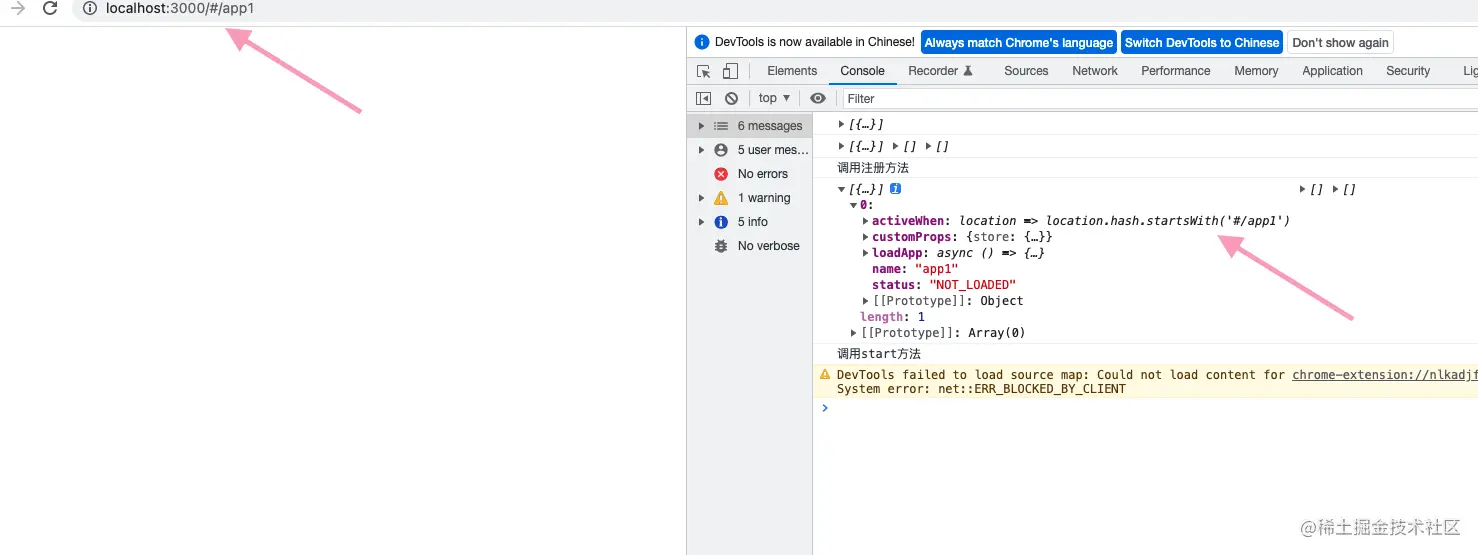The image size is (1478, 555).
Task: Open the Performance tab
Action: (x=1176, y=71)
